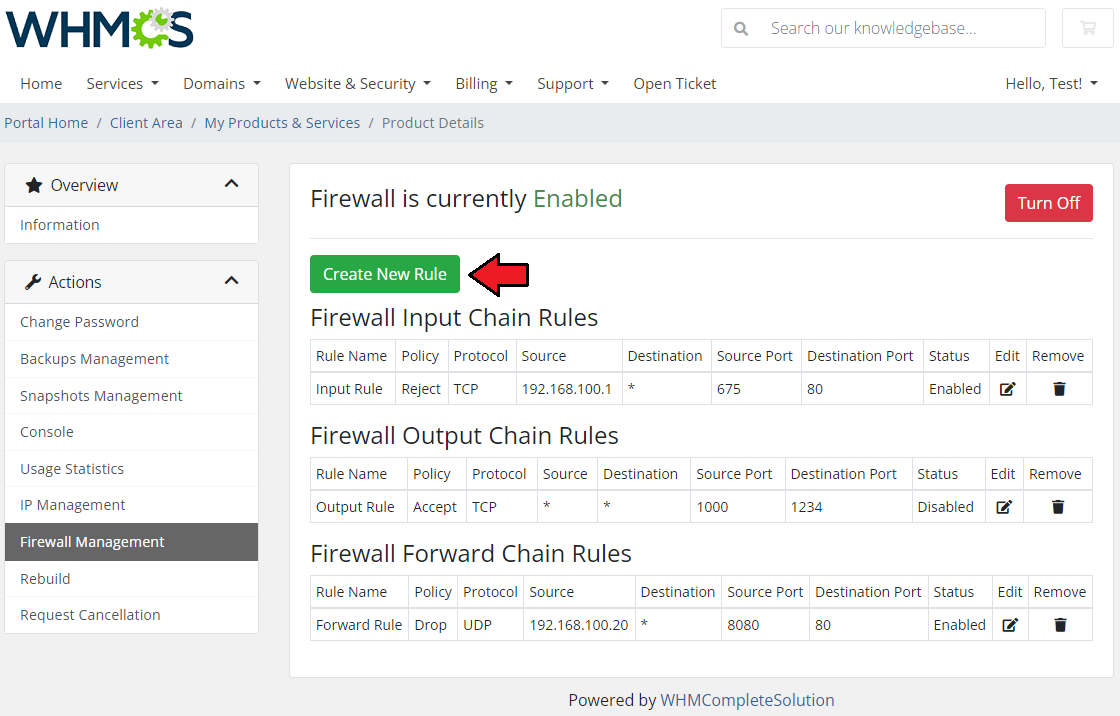The width and height of the screenshot is (1120, 716).
Task: Click source port 1000 cell
Action: coord(738,507)
